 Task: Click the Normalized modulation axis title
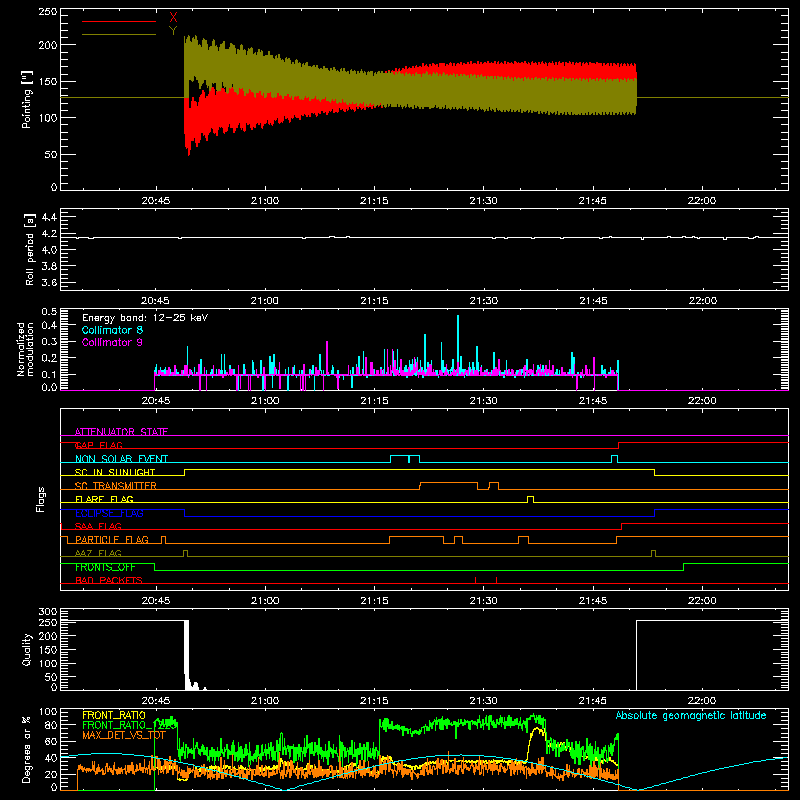tap(25, 349)
